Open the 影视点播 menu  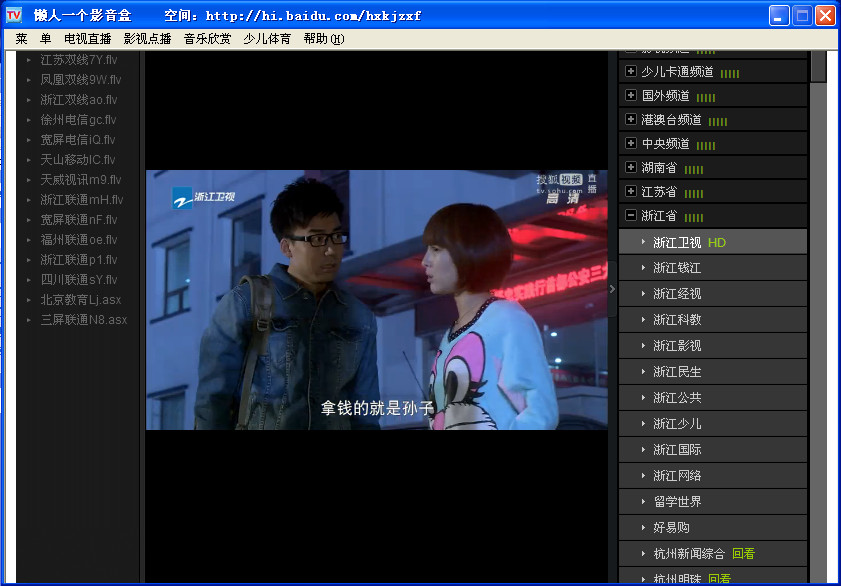pos(147,39)
